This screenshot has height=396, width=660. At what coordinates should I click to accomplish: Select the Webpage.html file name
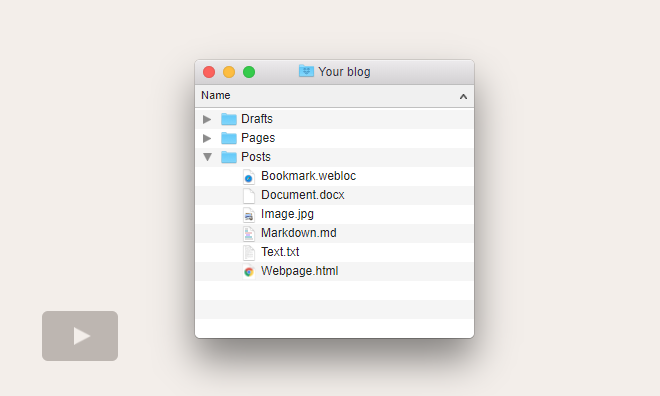(300, 271)
